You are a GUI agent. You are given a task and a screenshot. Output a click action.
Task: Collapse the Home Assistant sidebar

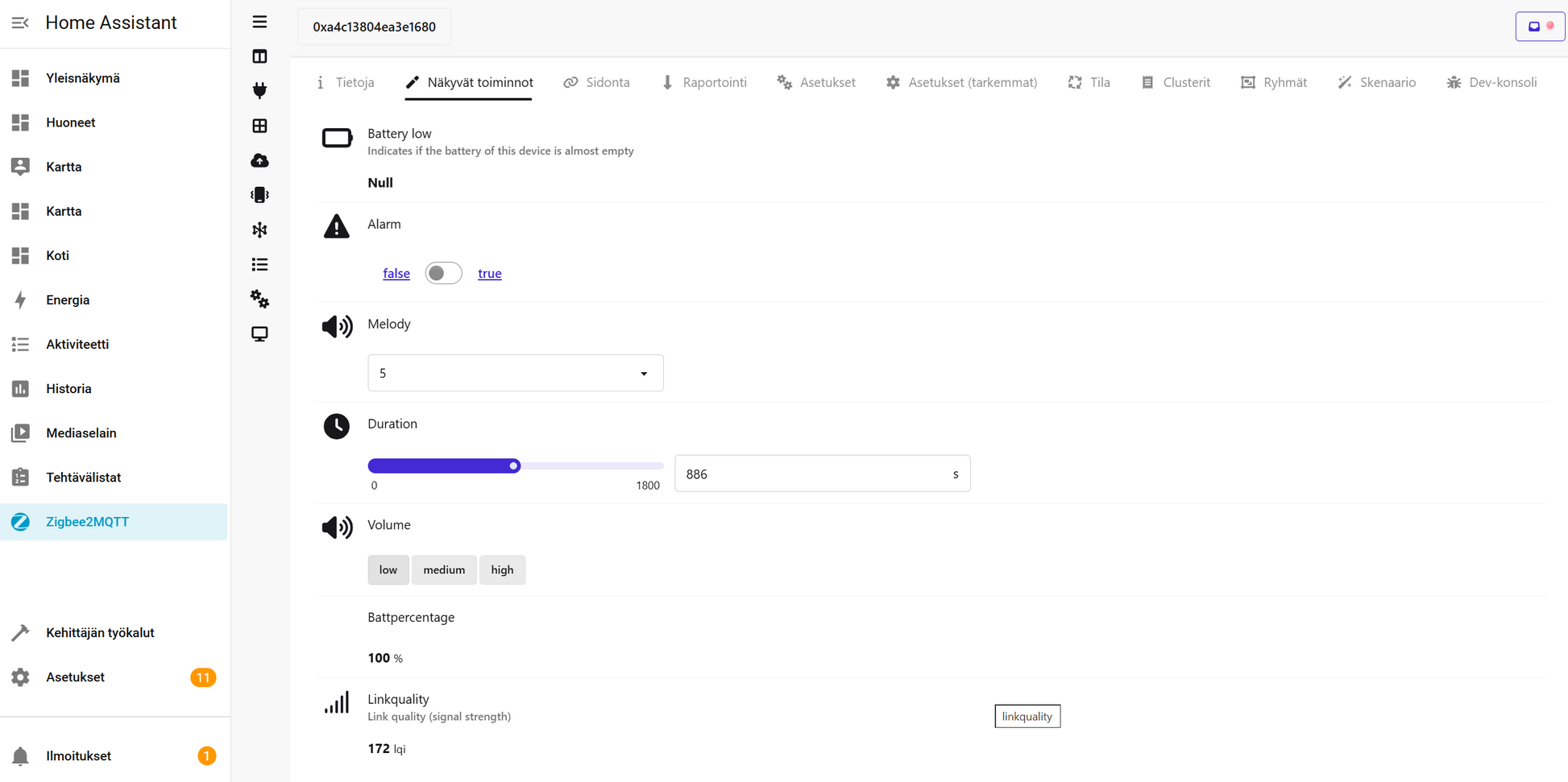(x=20, y=23)
